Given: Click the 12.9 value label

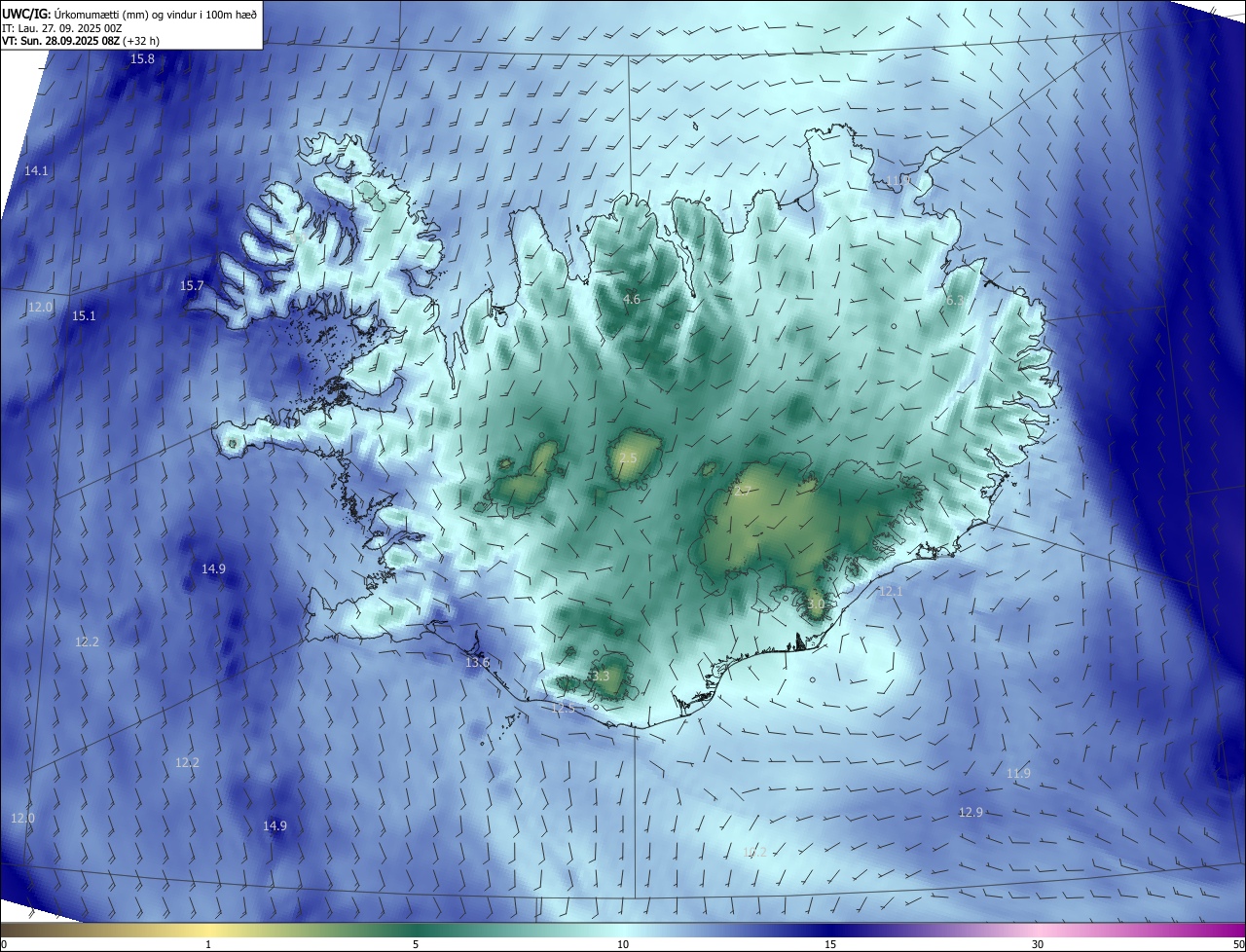Looking at the screenshot, I should pos(971,812).
